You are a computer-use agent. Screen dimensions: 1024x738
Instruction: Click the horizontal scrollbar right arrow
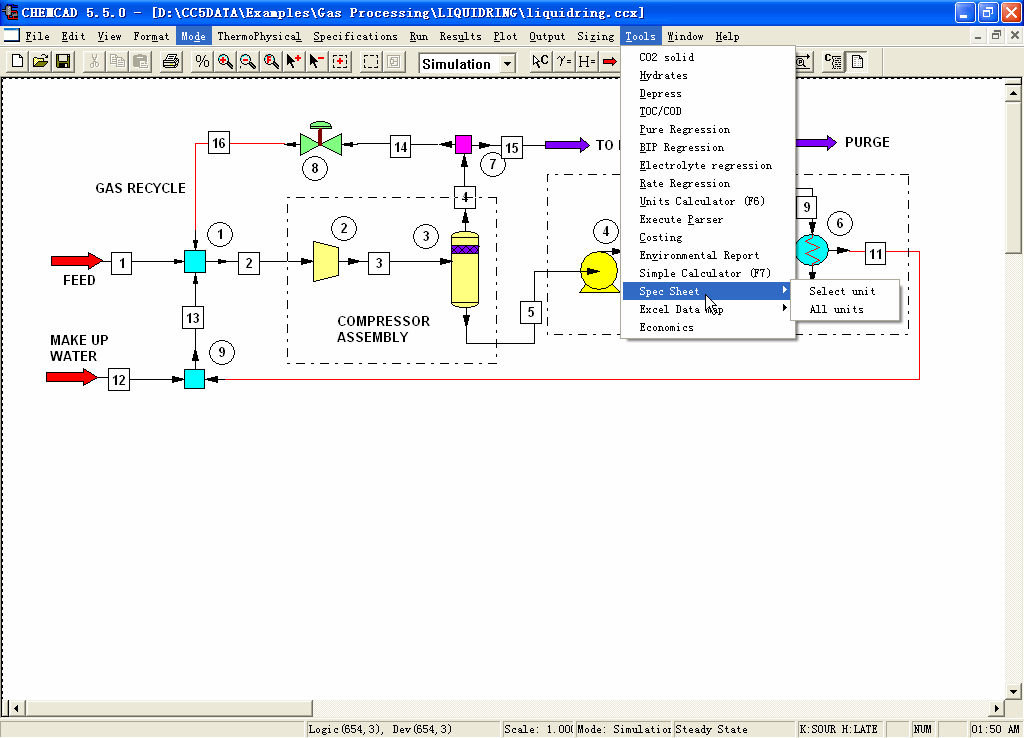tap(997, 708)
